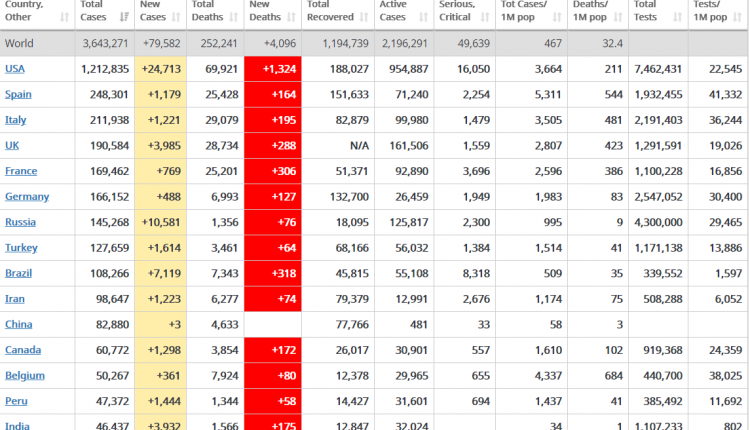This screenshot has width=750, height=430.
Task: Open the UK country link
Action: pos(12,145)
